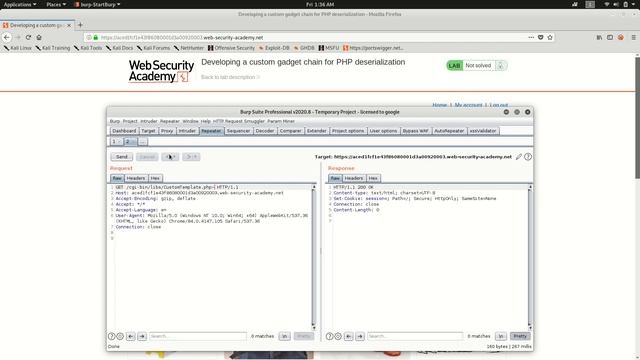Click the Pocket shield icon in the address bar
Viewport: 640px width, 360px height.
tap(540, 37)
